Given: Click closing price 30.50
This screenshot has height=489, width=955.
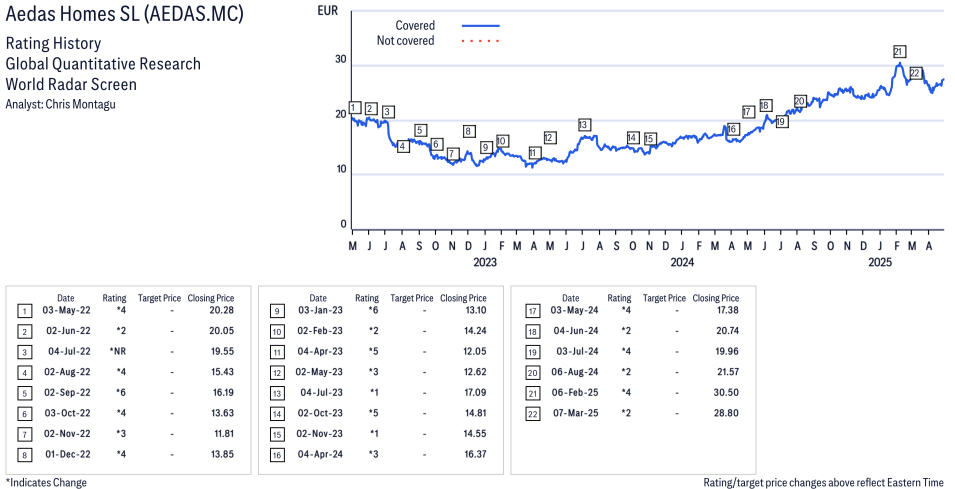Looking at the screenshot, I should coord(726,392).
